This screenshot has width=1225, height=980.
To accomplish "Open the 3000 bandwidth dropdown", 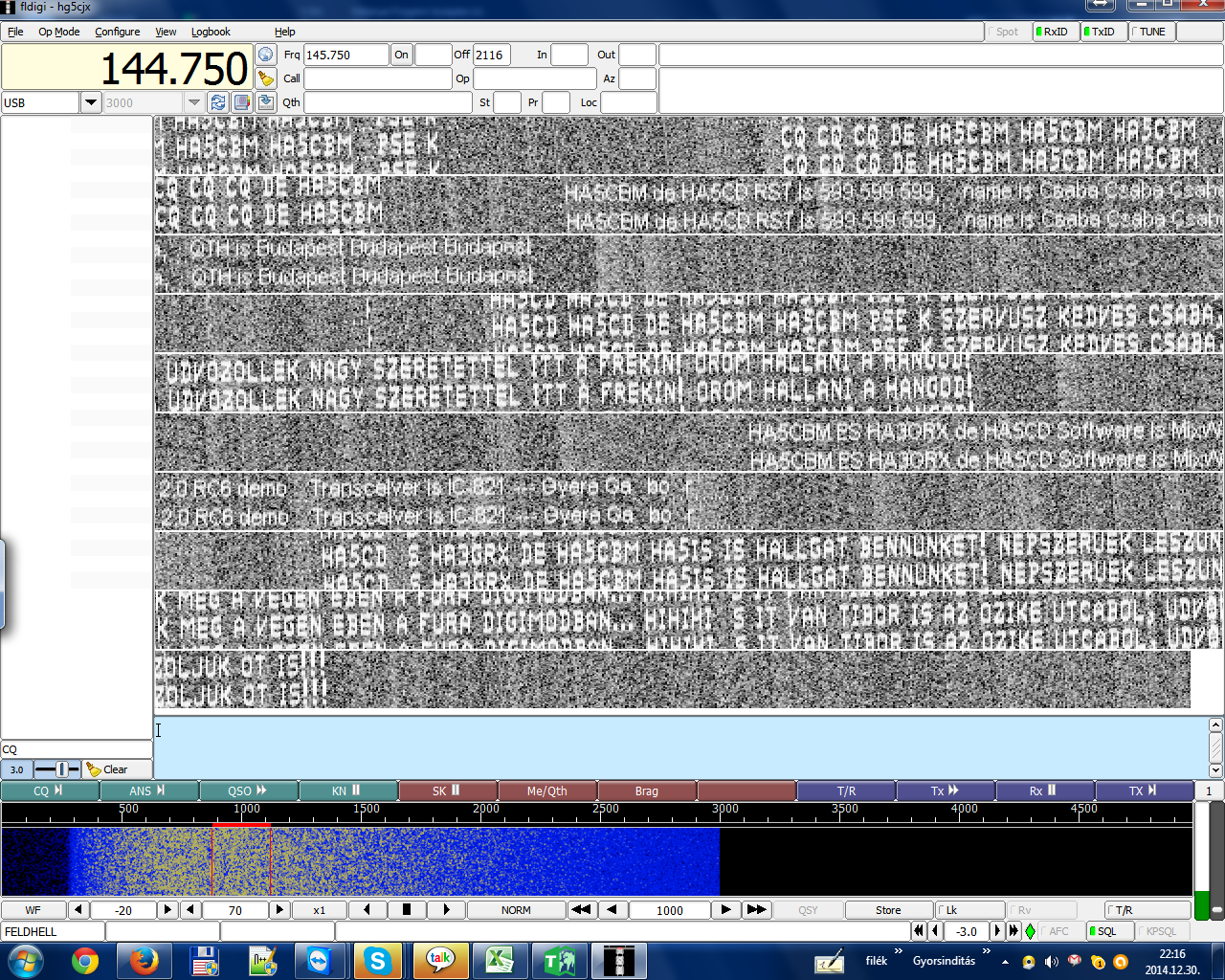I will (194, 102).
